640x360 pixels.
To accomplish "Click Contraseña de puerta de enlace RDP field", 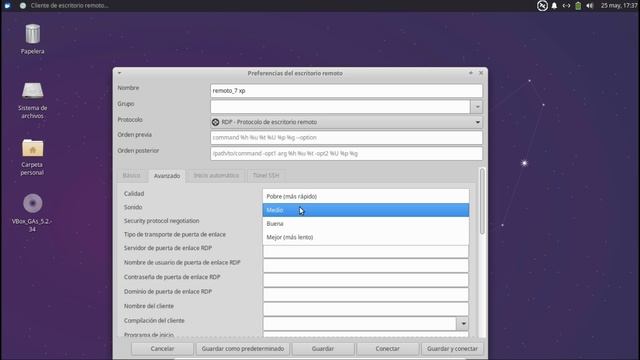I will (366, 280).
